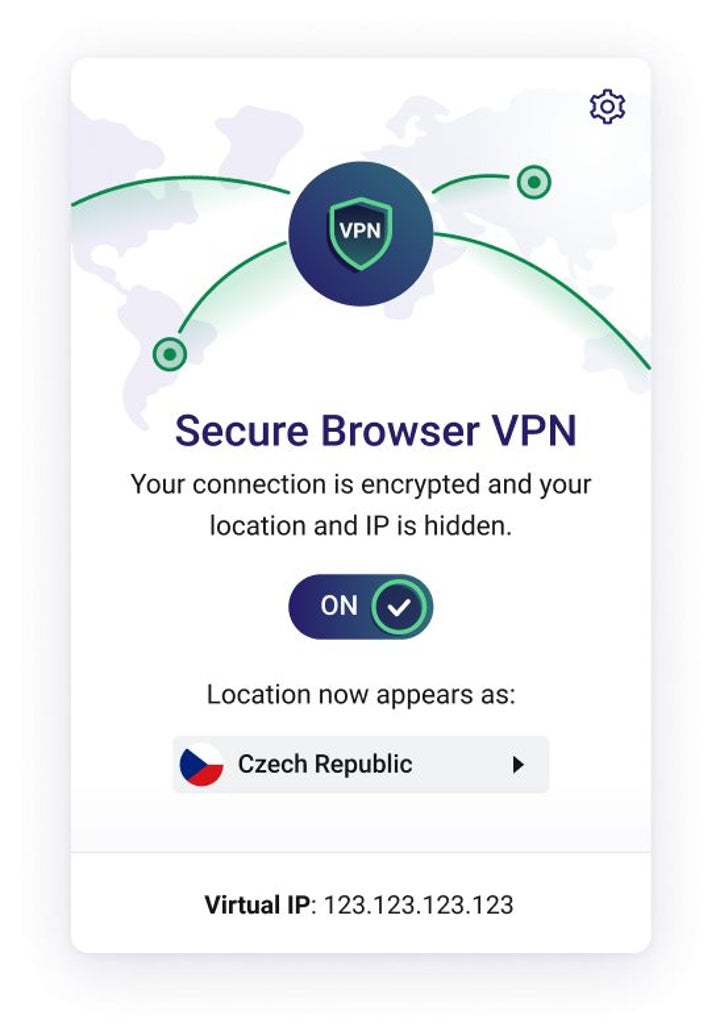Click the ON label inside the switch
The height and width of the screenshot is (1036, 720).
coord(339,606)
